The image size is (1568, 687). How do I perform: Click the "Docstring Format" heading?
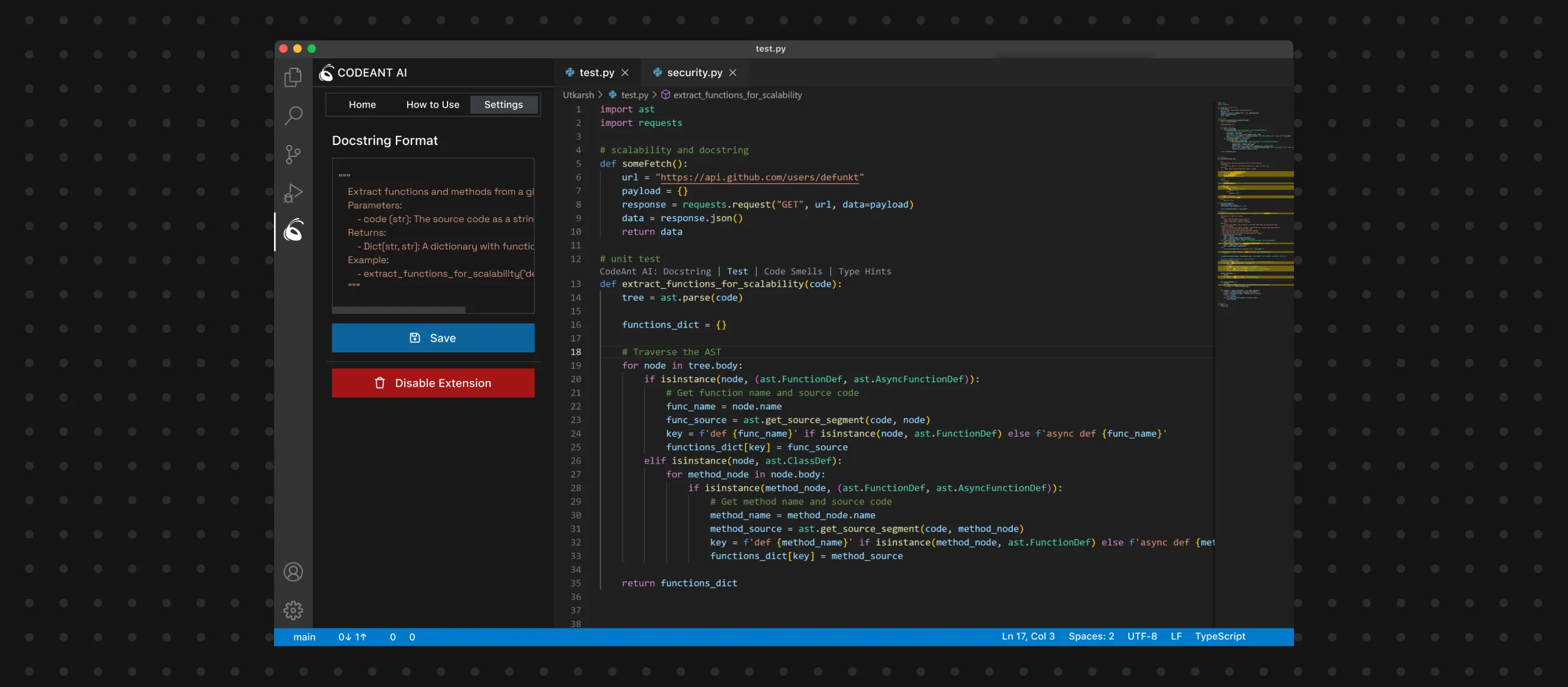point(385,141)
